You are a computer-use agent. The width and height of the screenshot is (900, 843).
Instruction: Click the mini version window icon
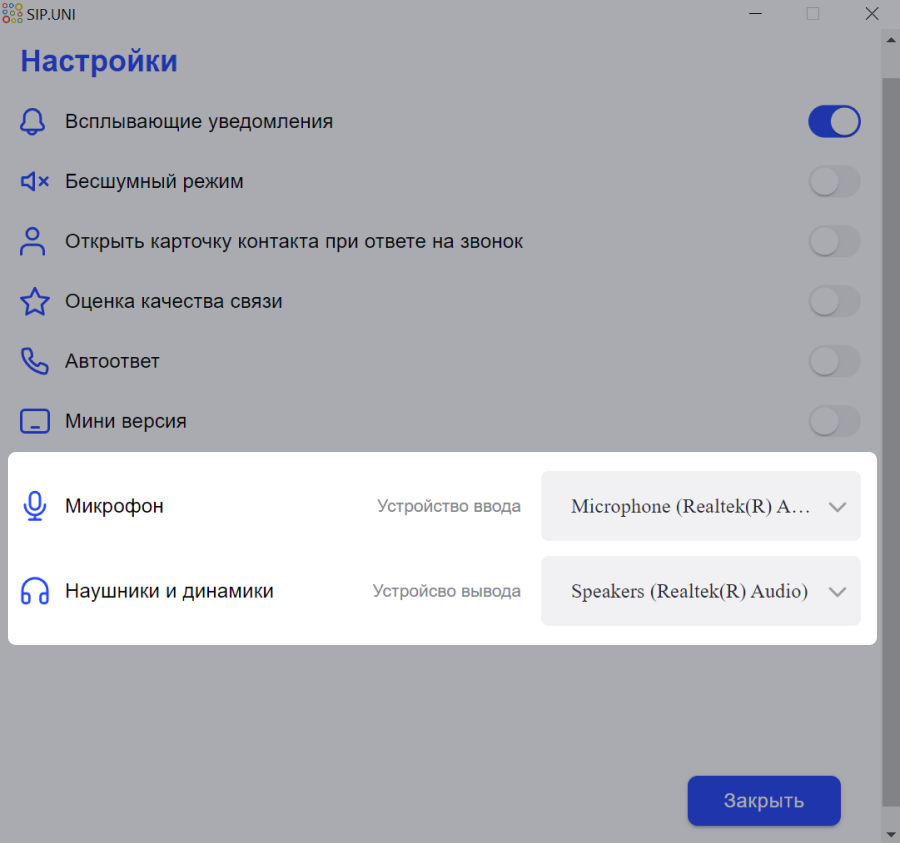pos(35,421)
